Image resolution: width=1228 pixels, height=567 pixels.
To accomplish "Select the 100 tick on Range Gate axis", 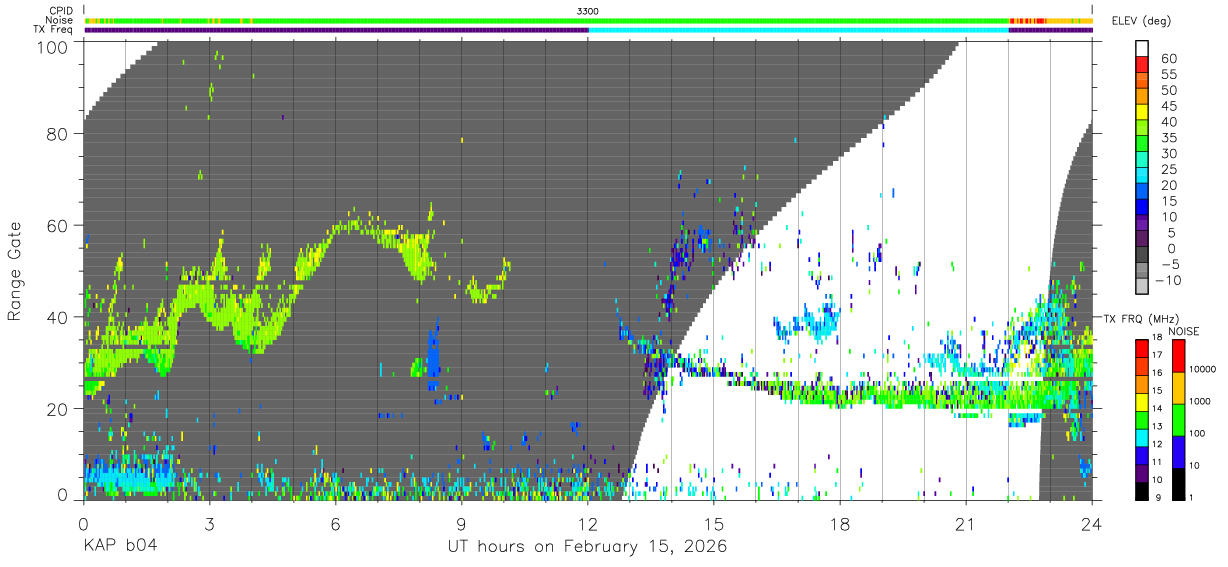I will point(51,46).
